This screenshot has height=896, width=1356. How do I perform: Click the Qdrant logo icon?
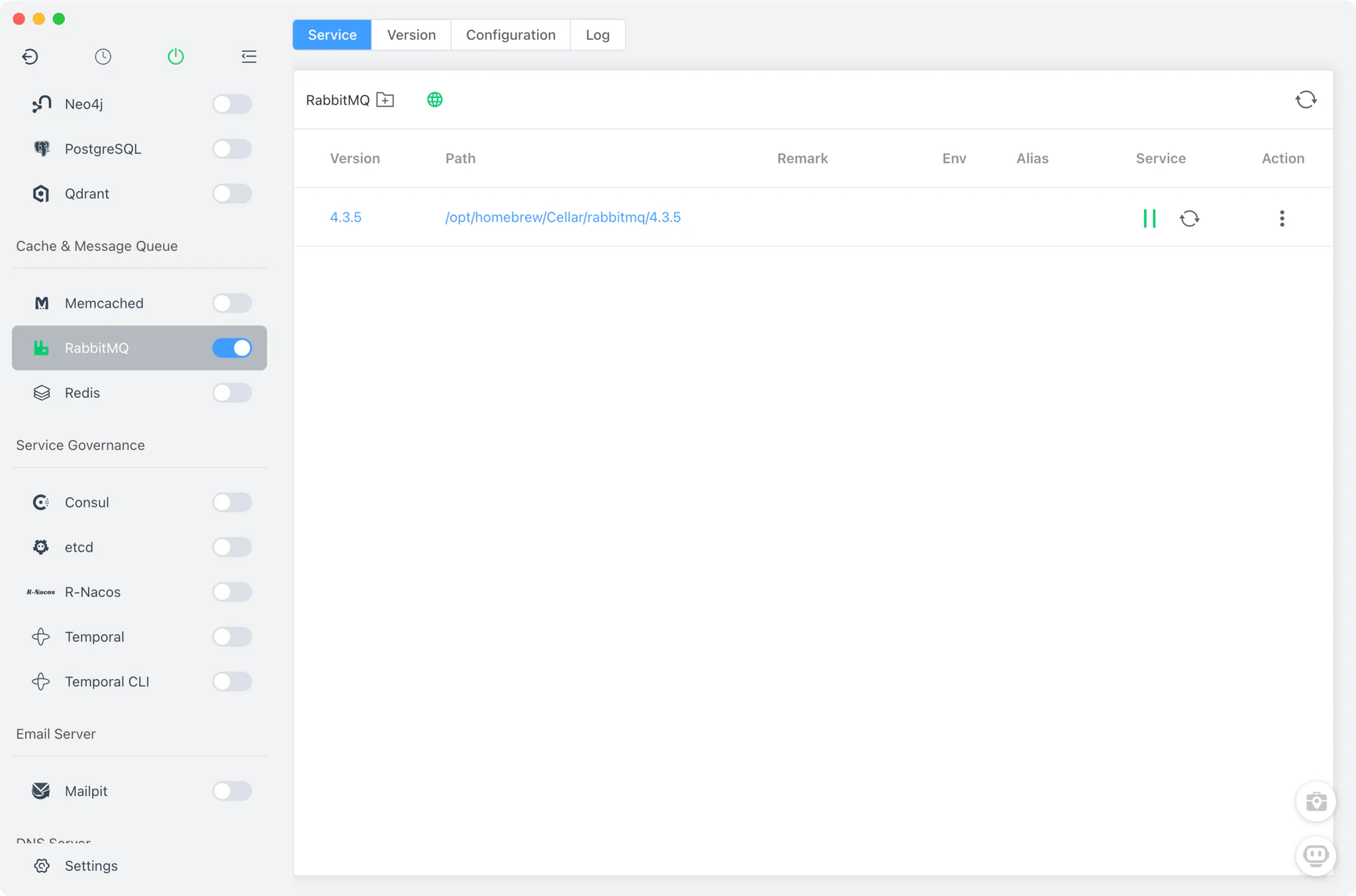(41, 194)
